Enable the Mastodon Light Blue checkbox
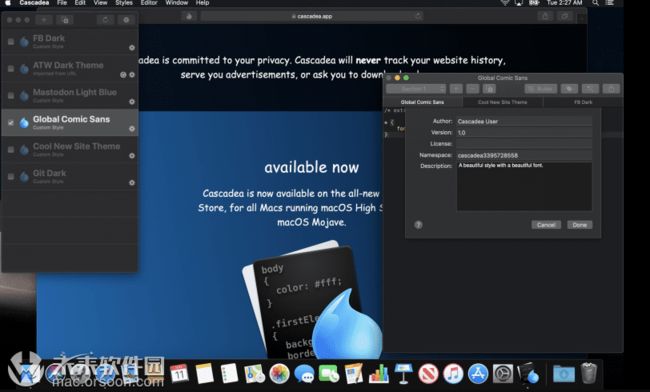This screenshot has height=392, width=650. point(11,96)
